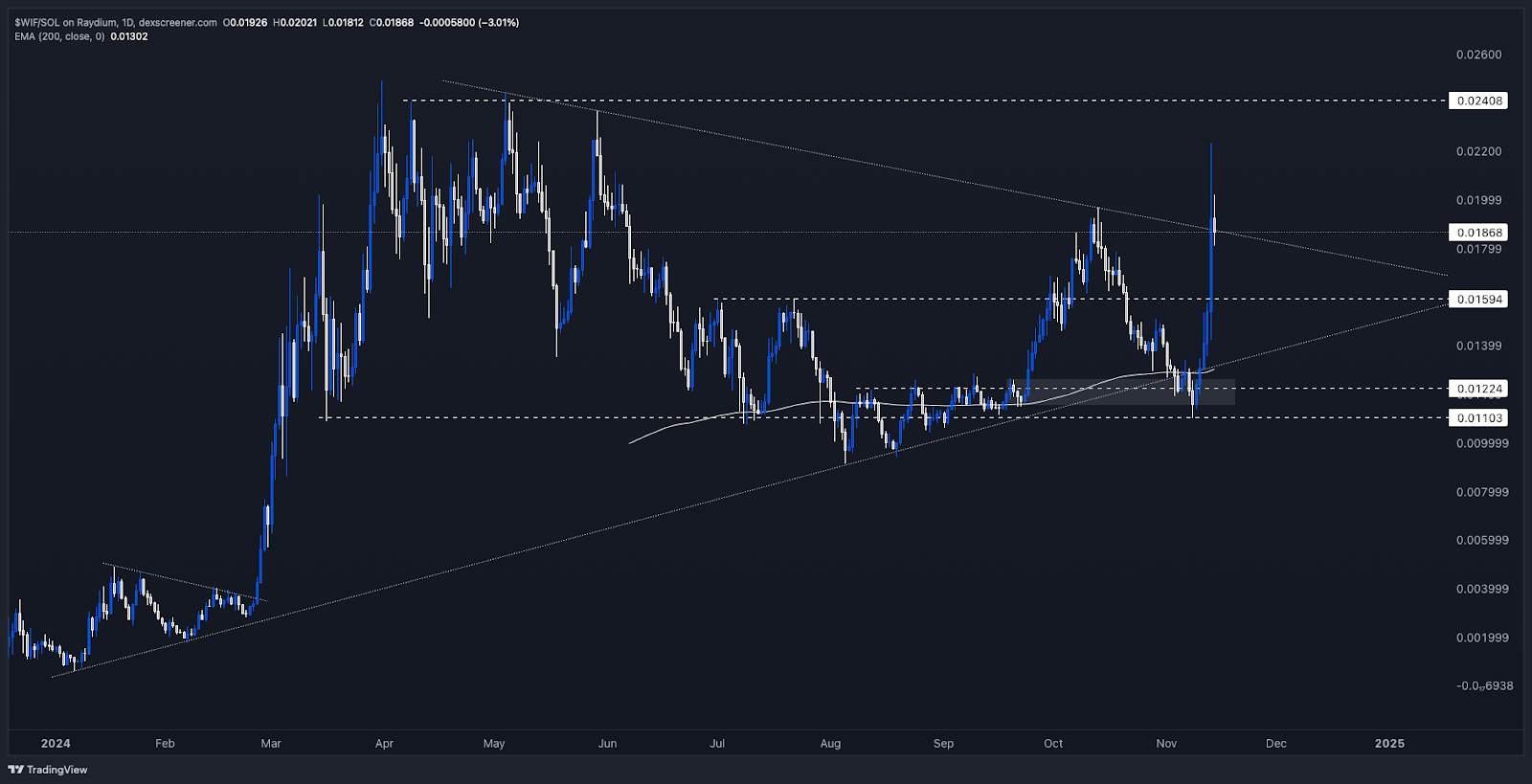1532x784 pixels.
Task: Click the 0.01999 price axis tick
Action: [1478, 200]
